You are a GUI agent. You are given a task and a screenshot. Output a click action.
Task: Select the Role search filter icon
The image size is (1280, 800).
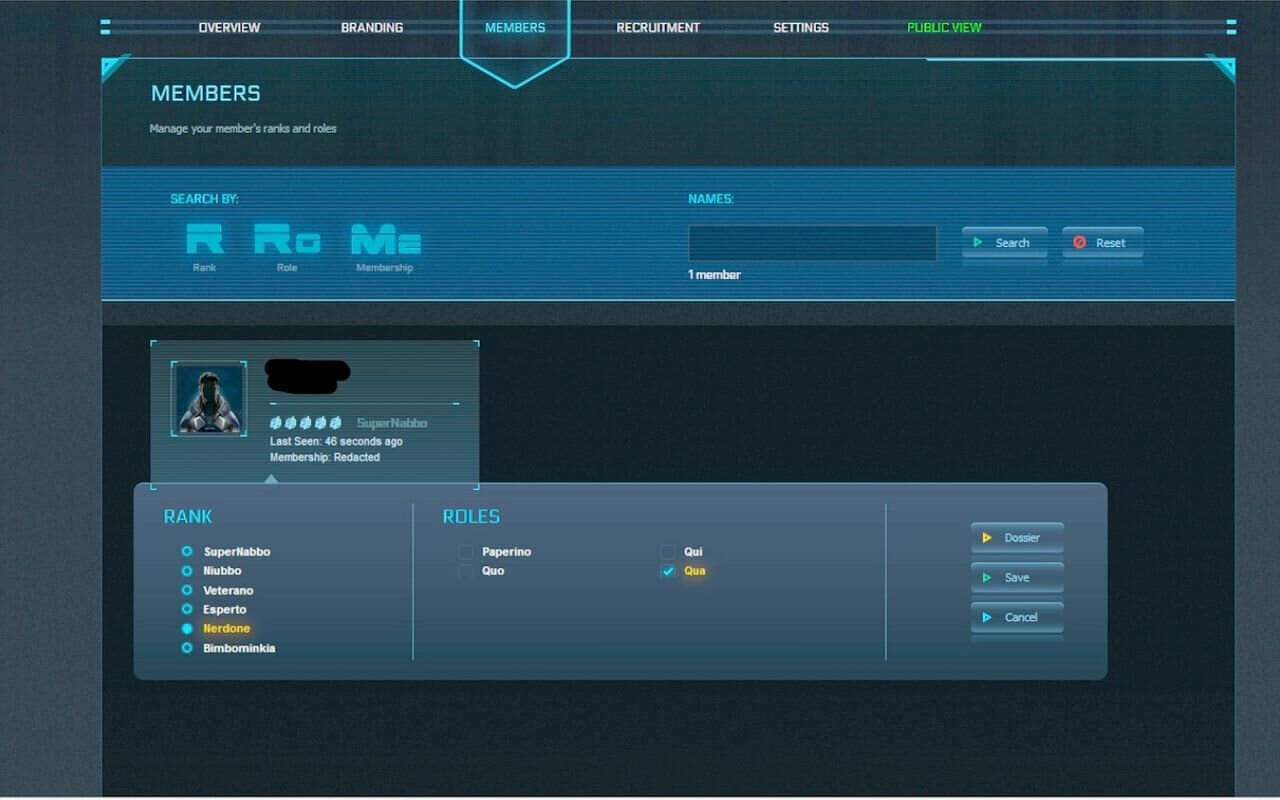287,240
